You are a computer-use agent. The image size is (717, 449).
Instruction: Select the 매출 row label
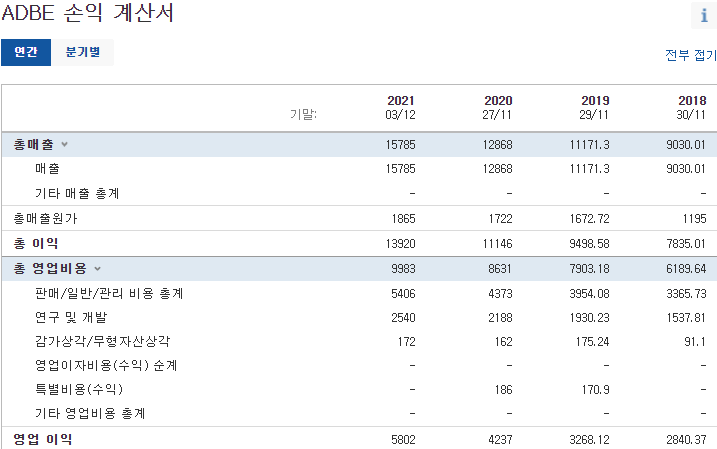coord(48,169)
